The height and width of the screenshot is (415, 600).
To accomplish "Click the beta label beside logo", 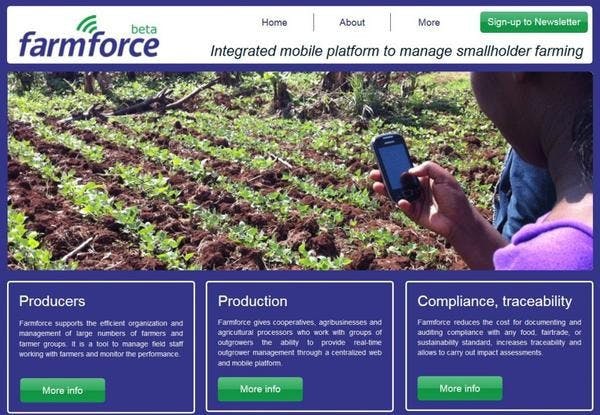I will pos(144,29).
